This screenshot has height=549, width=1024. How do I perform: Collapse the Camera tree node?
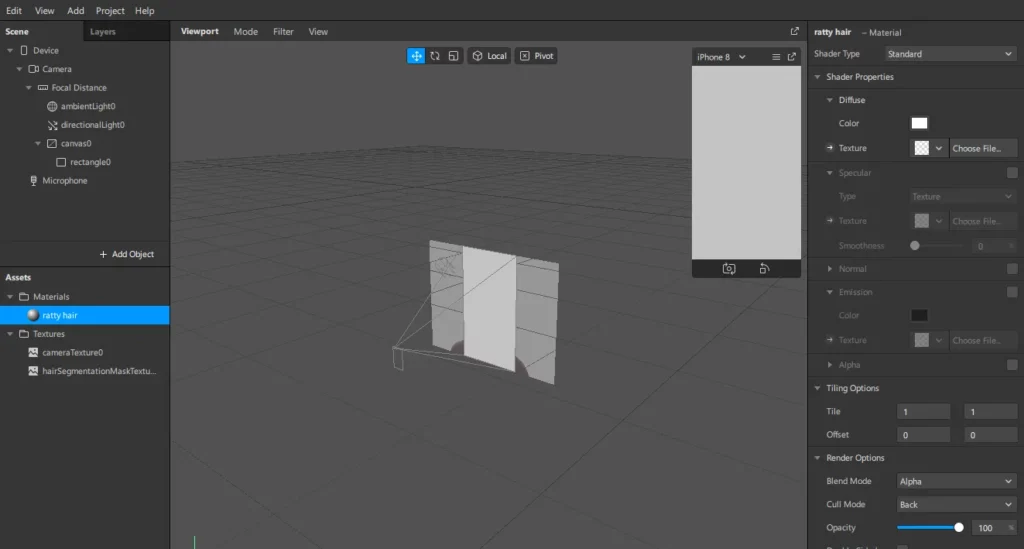pos(19,69)
